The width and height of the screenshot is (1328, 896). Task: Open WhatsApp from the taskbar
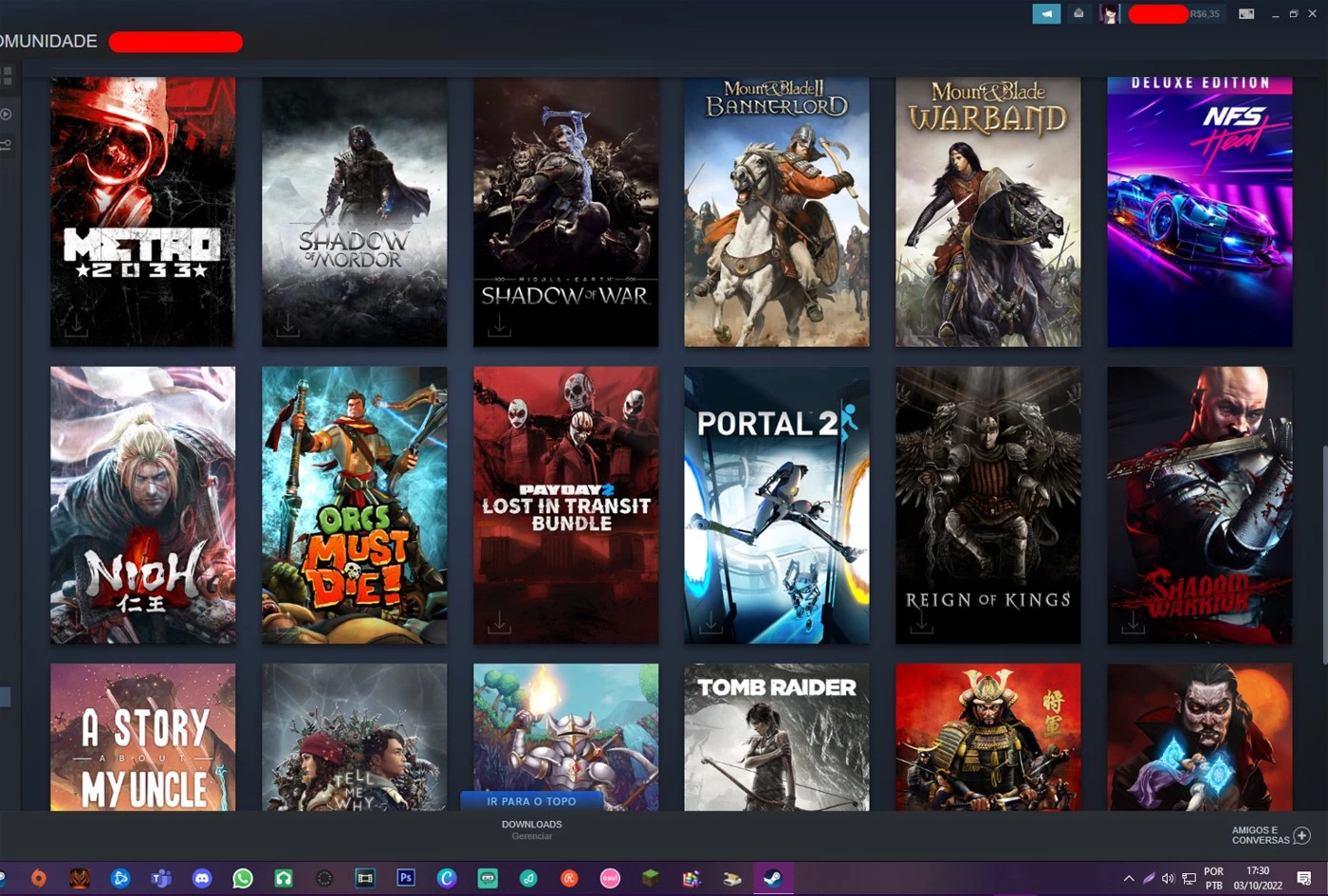click(243, 878)
